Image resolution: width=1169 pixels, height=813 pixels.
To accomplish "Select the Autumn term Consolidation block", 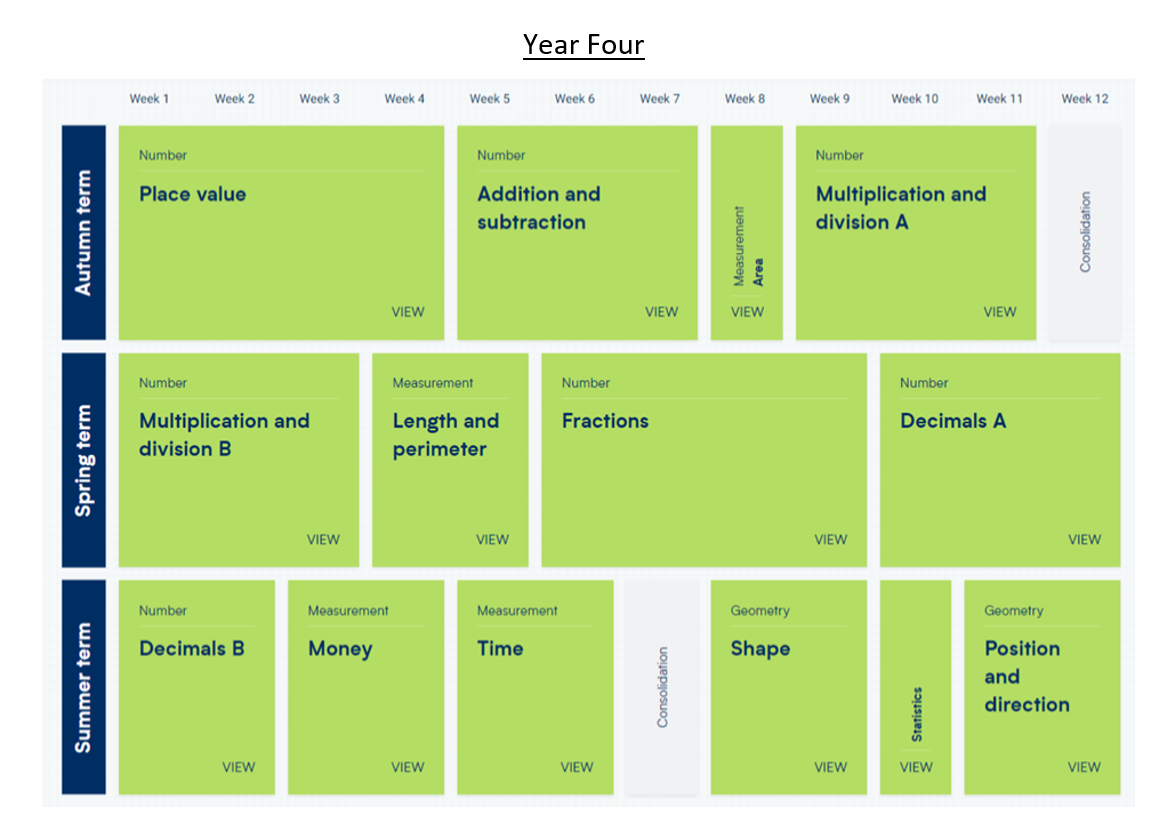I will click(1085, 233).
